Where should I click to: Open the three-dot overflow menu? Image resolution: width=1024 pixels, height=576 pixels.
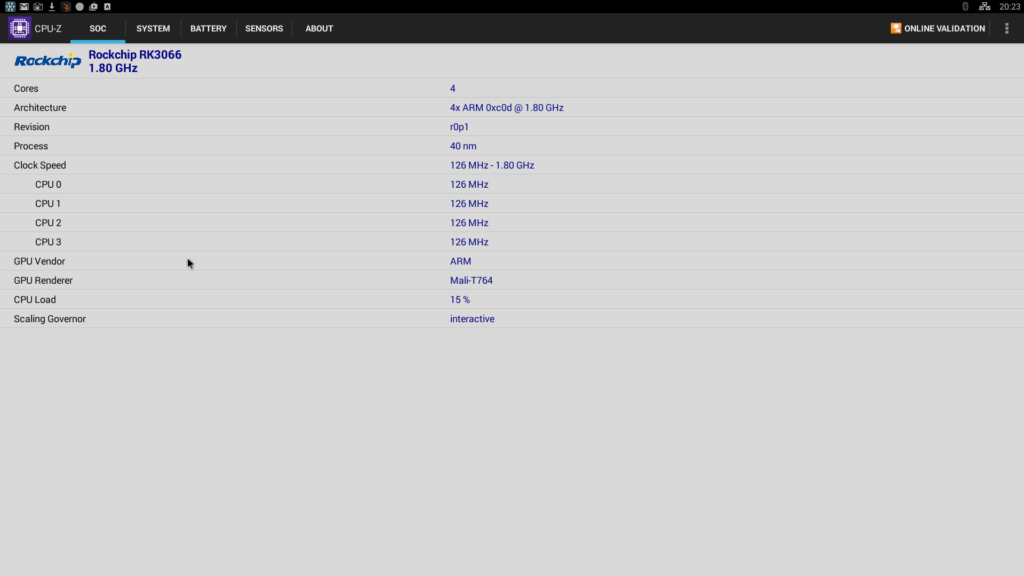click(1006, 28)
